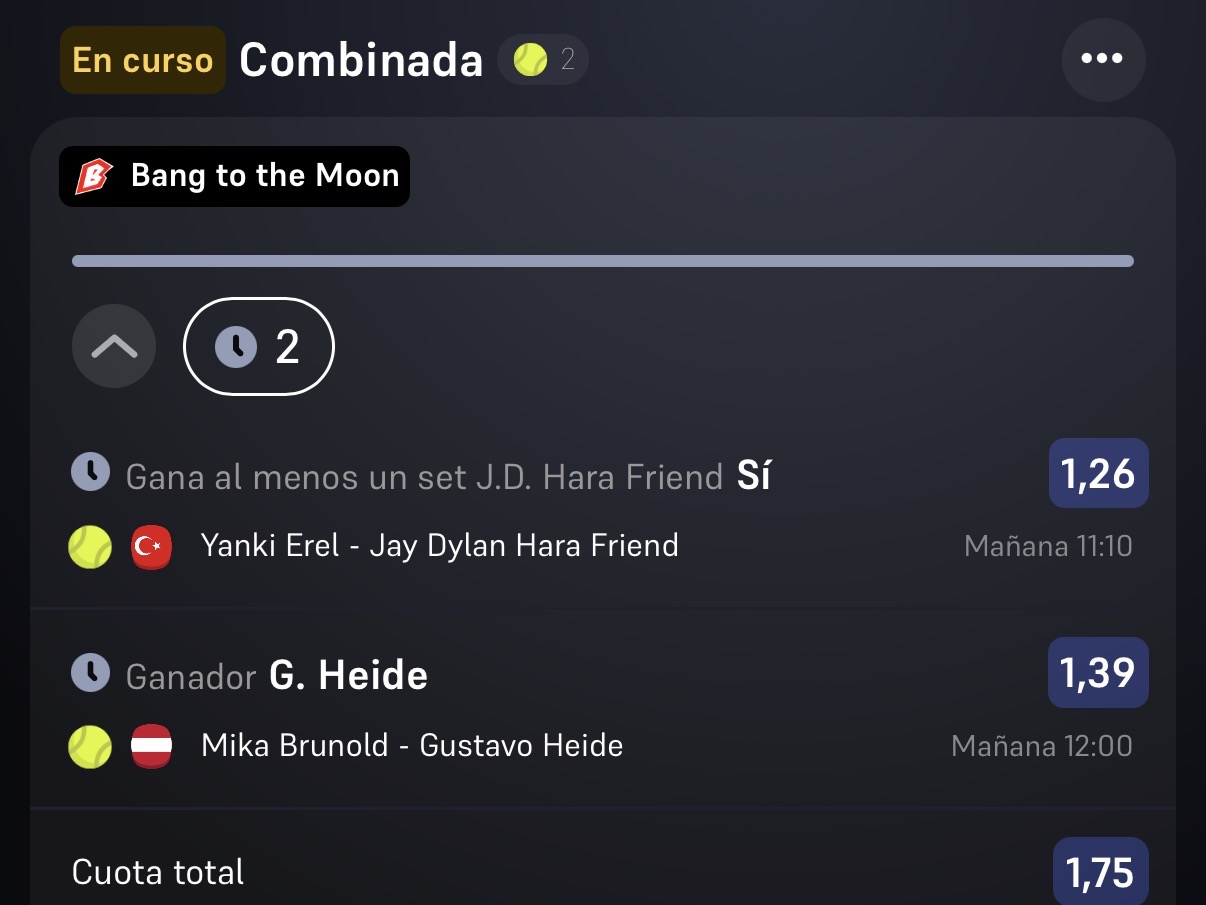Viewport: 1206px width, 905px height.
Task: Click the Austria flag icon
Action: (x=152, y=746)
